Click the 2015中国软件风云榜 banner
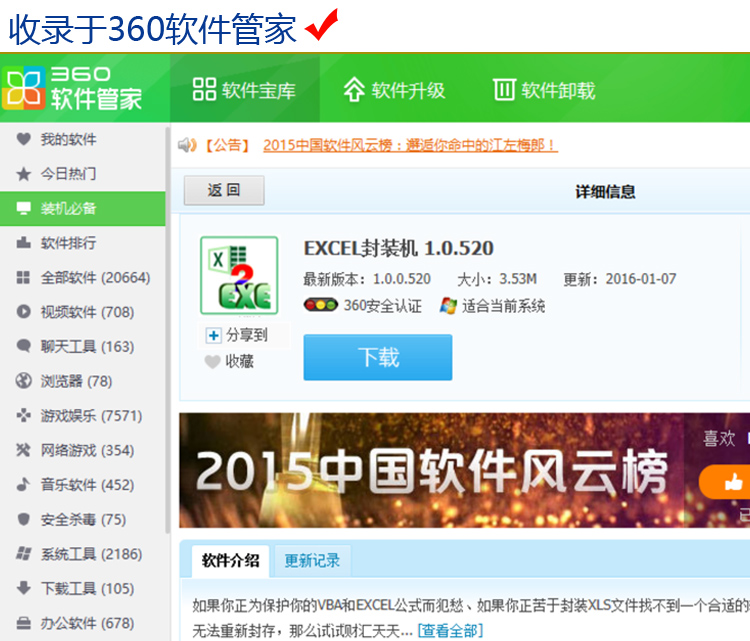 (430, 470)
